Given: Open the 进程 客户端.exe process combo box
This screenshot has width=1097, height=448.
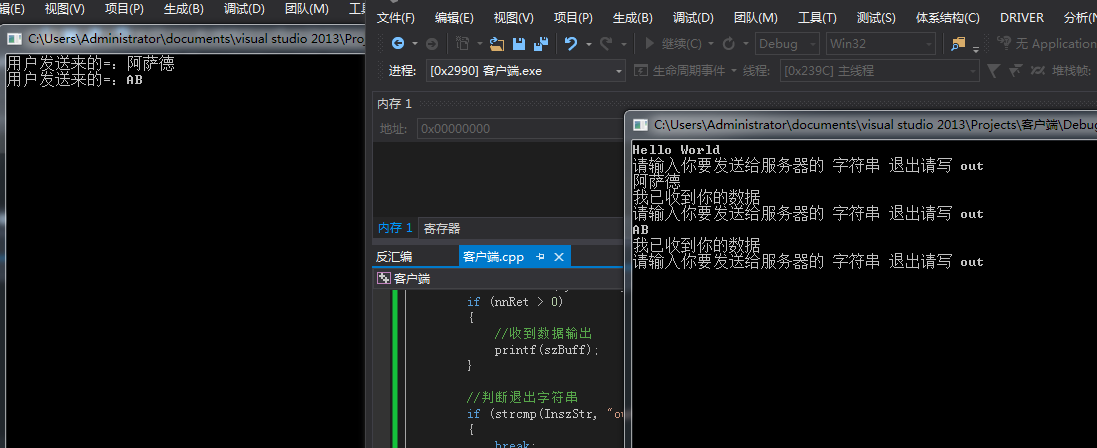Looking at the screenshot, I should click(525, 71).
